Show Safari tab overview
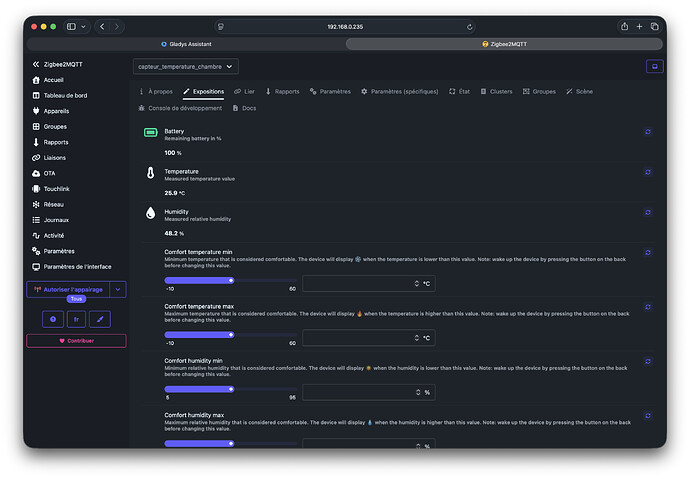 [654, 26]
